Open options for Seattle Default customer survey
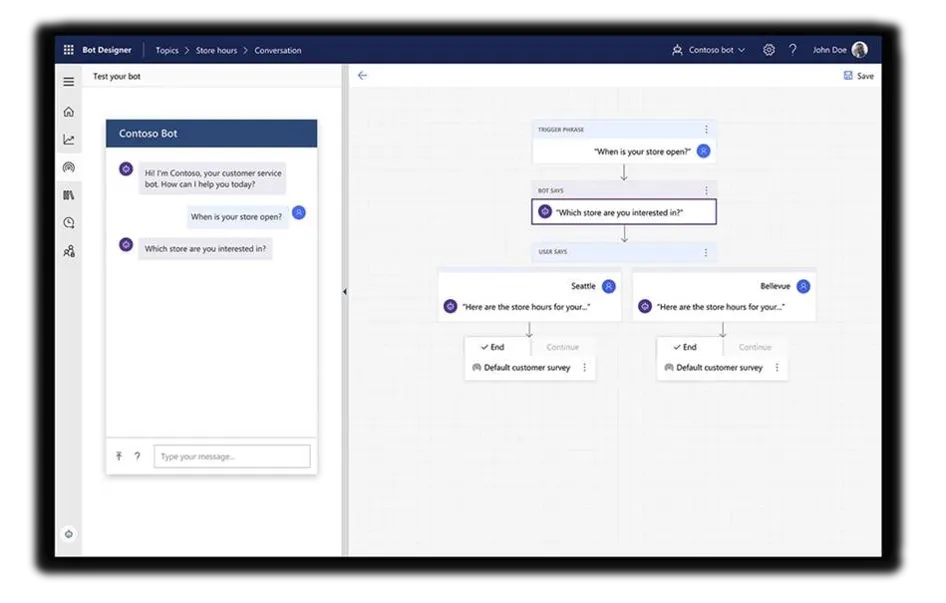The image size is (946, 603). pyautogui.click(x=585, y=368)
